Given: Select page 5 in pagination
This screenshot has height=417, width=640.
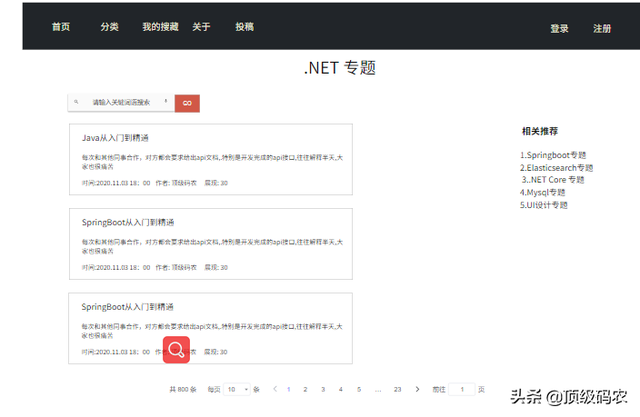Looking at the screenshot, I should coord(359,389).
